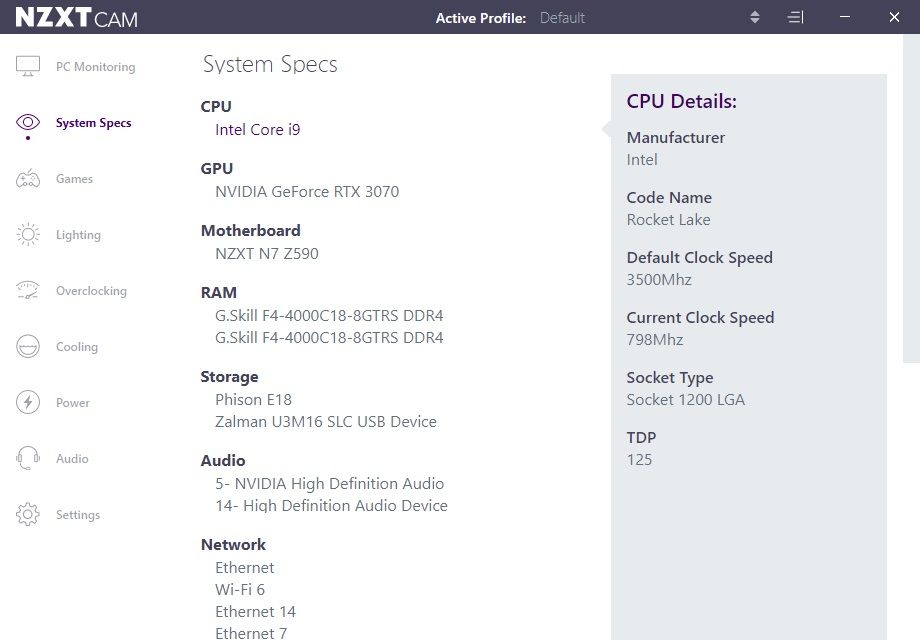Close the NZXT CAM window

(x=894, y=17)
